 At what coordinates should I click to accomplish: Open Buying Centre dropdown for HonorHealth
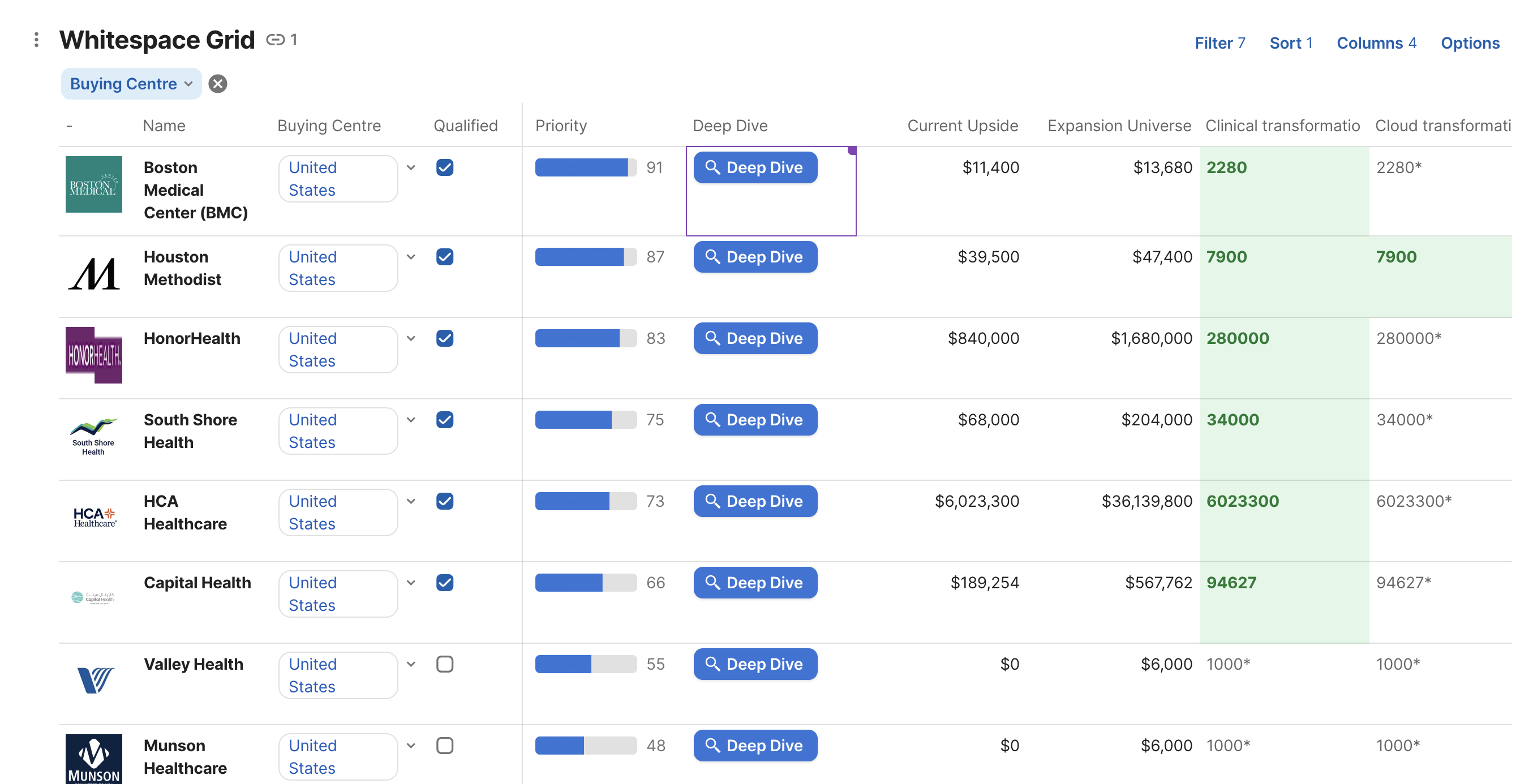411,339
